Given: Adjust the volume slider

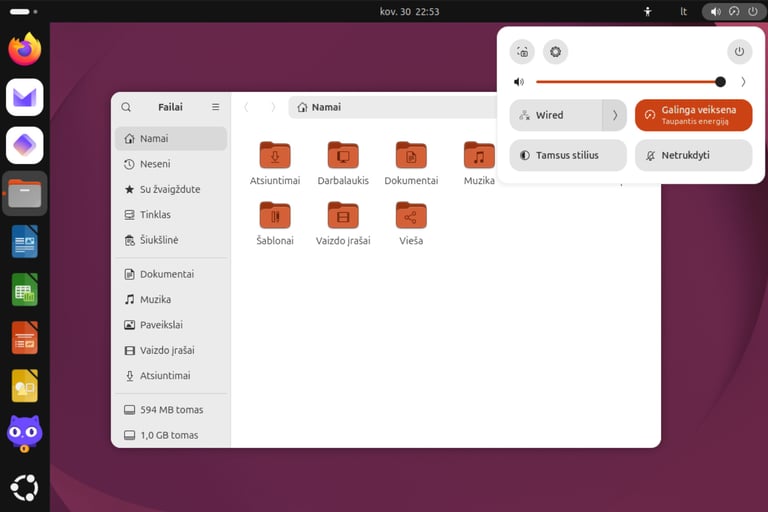Looking at the screenshot, I should 631,82.
